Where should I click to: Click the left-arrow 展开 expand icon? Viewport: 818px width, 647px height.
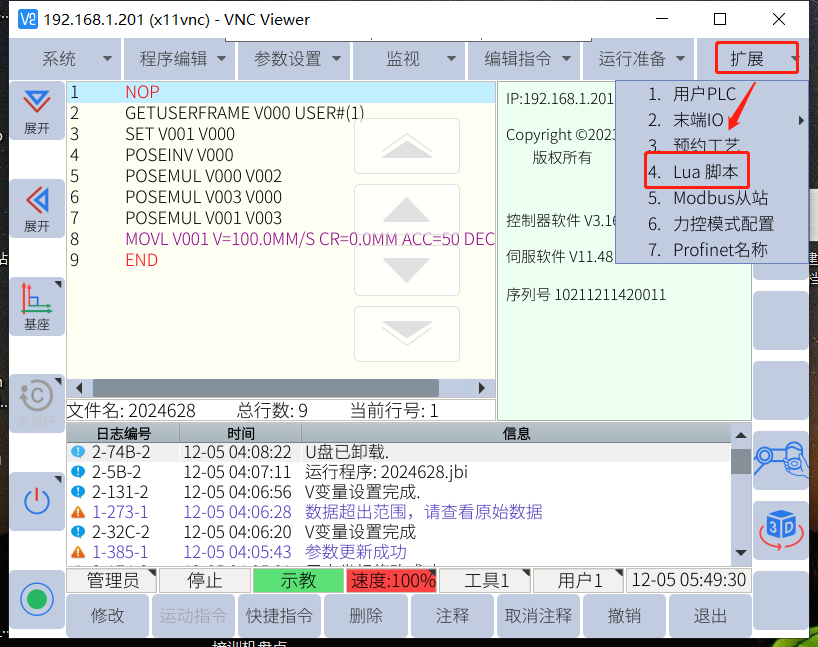pyautogui.click(x=37, y=207)
